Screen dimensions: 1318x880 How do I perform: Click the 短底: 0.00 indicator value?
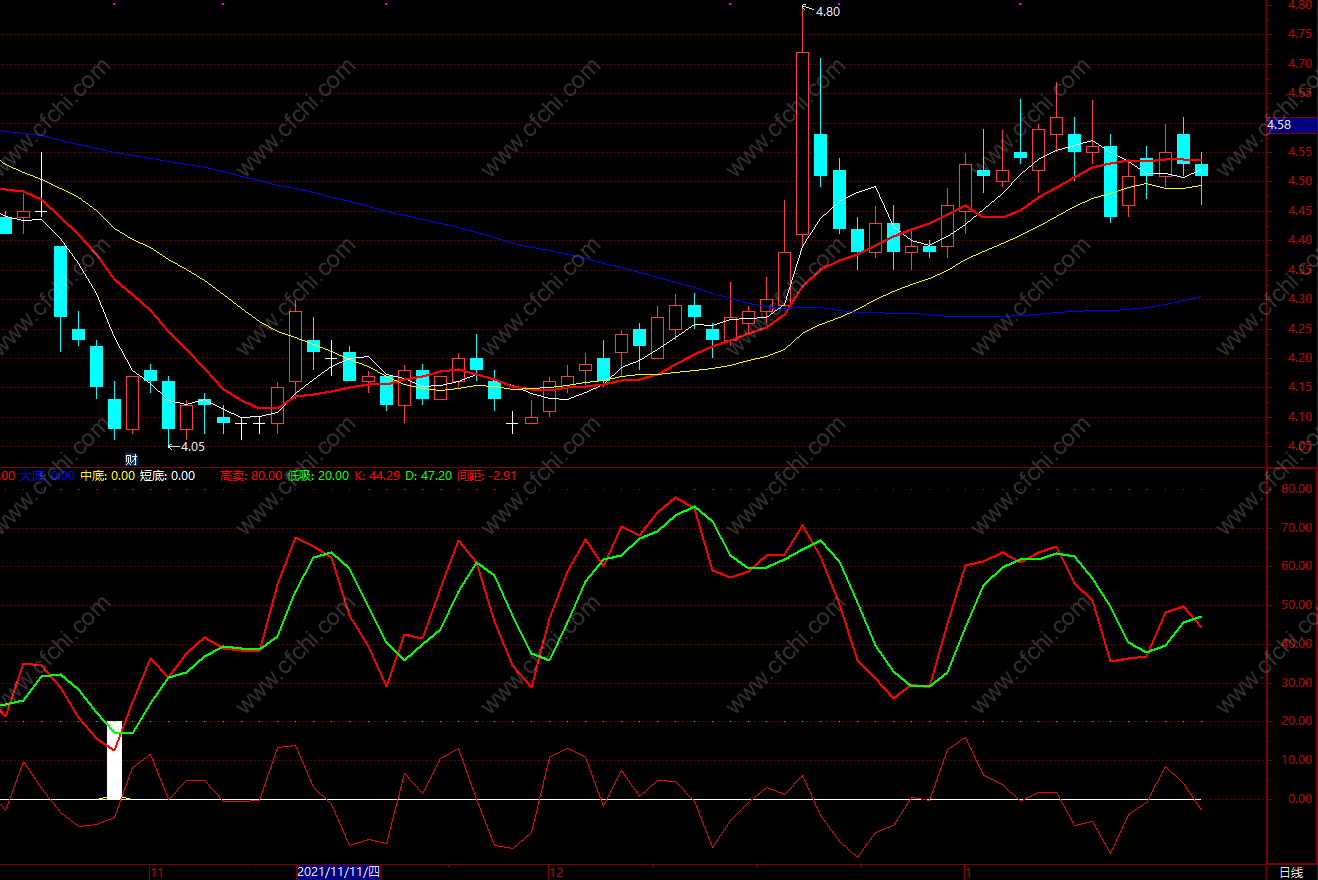coord(167,476)
